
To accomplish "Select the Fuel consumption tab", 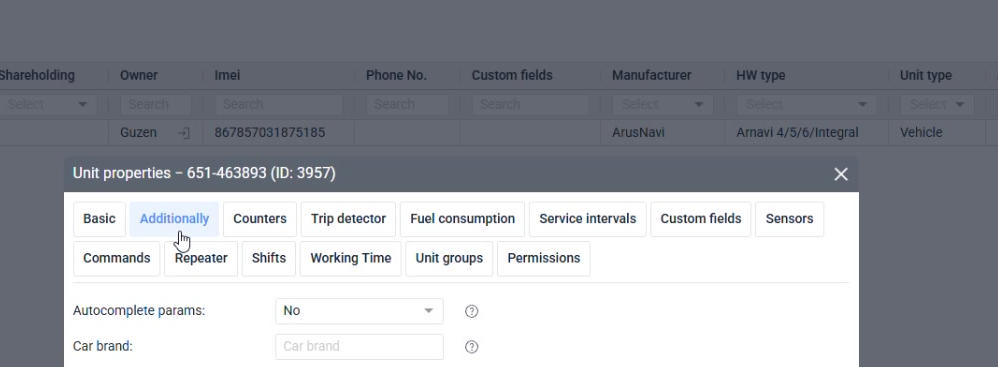I will pos(462,219).
